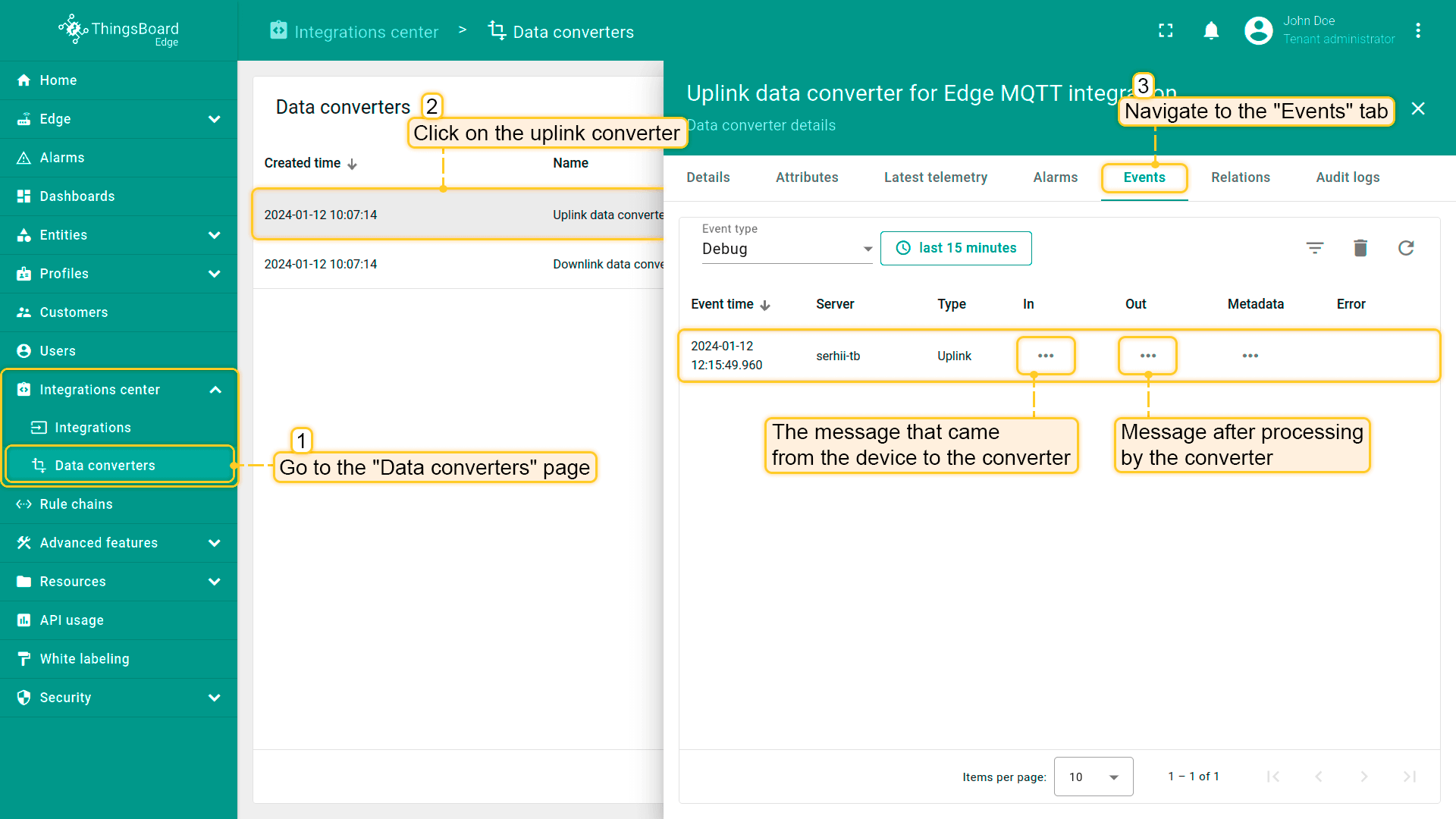Toggle fullscreen mode icon
This screenshot has height=819, width=1456.
tap(1166, 30)
